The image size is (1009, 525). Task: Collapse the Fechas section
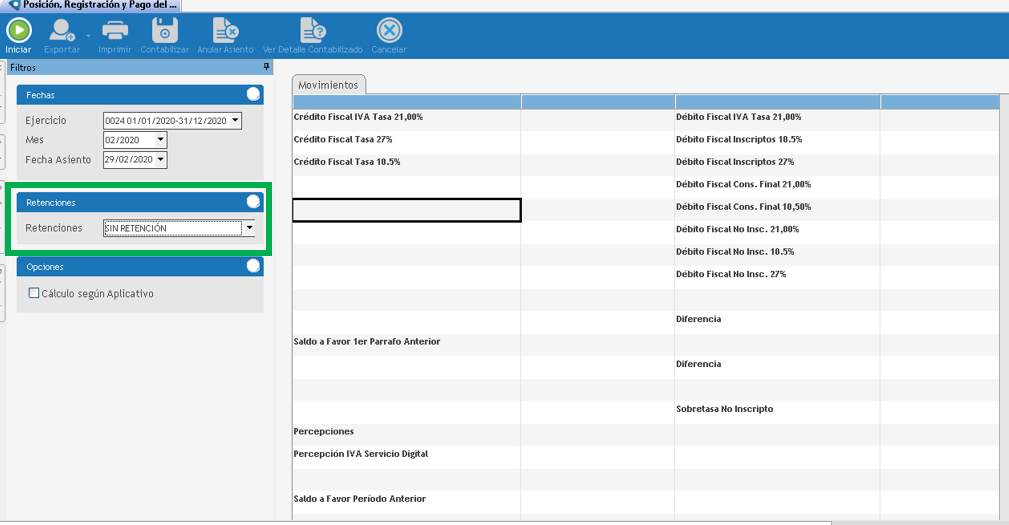(253, 94)
